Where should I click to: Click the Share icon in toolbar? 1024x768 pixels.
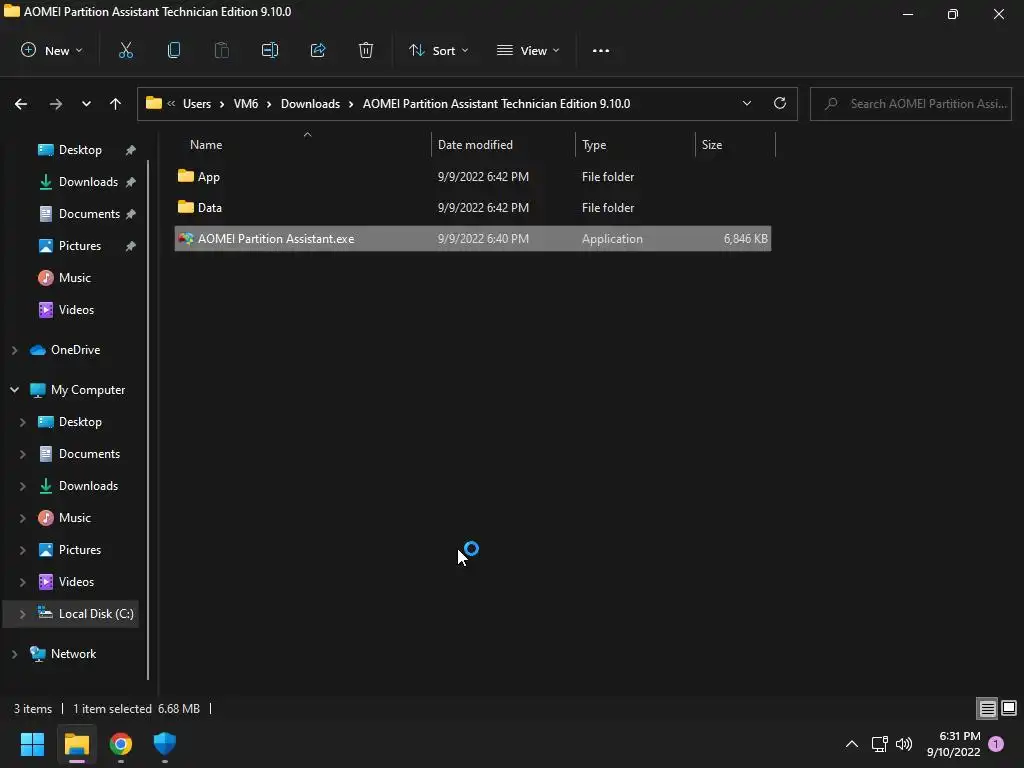[x=318, y=50]
